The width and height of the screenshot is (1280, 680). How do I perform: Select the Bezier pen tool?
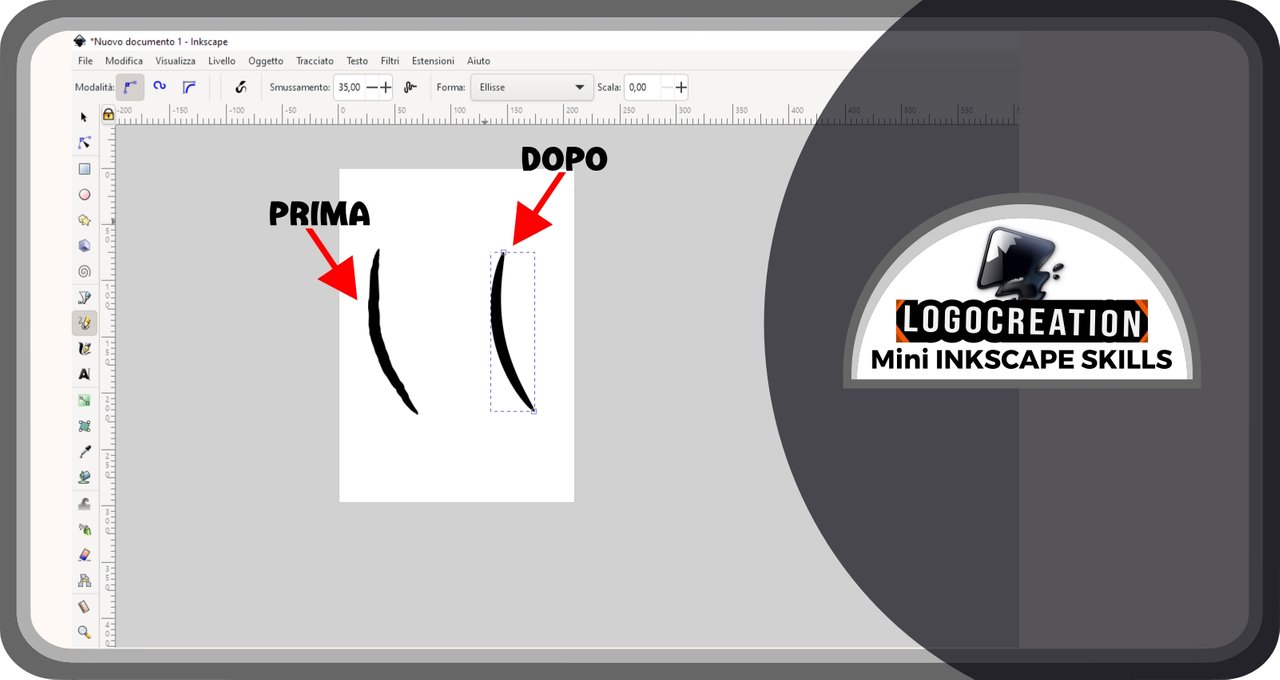tap(84, 297)
